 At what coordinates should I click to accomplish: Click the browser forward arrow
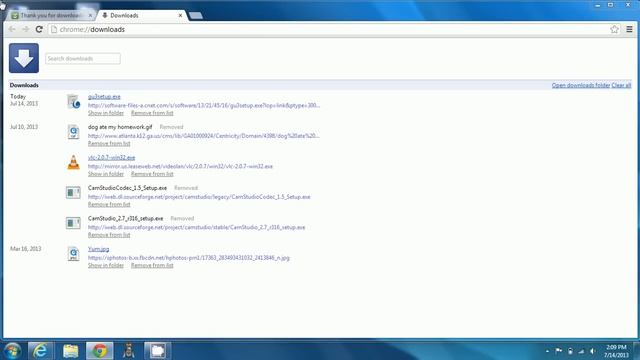tap(25, 29)
